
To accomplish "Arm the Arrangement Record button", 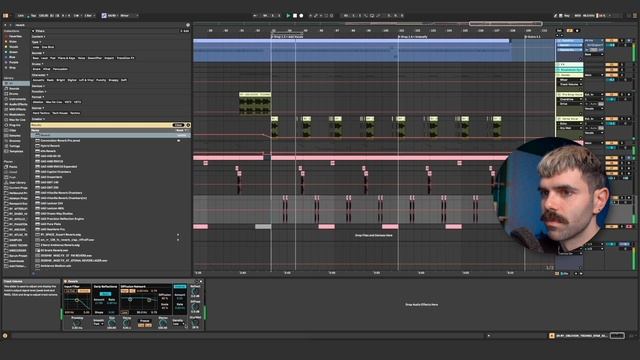I will tap(301, 16).
